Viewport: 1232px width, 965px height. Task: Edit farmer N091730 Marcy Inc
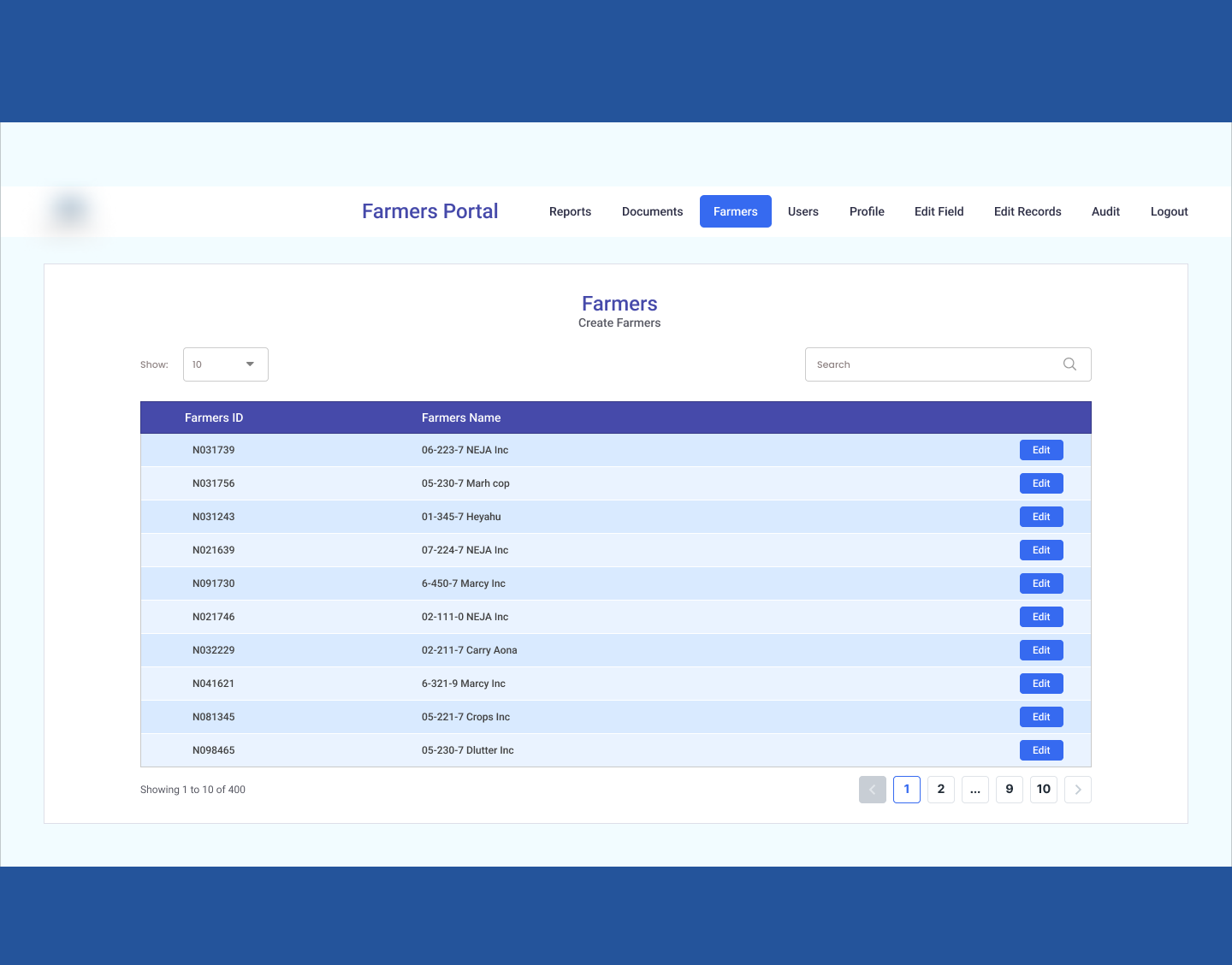coord(1041,583)
